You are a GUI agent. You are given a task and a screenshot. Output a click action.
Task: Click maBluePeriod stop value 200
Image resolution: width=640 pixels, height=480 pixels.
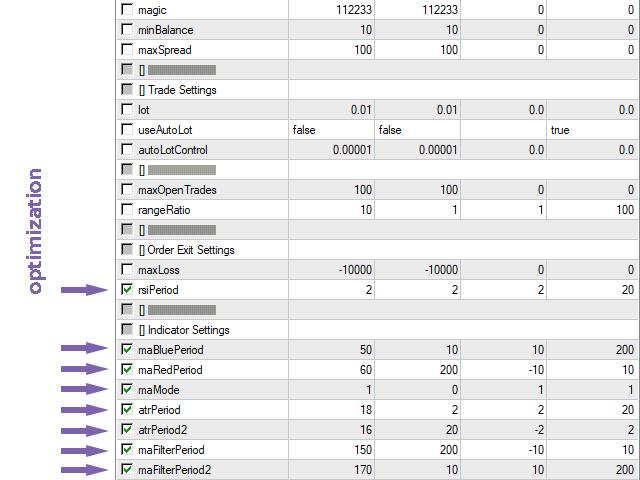click(593, 349)
